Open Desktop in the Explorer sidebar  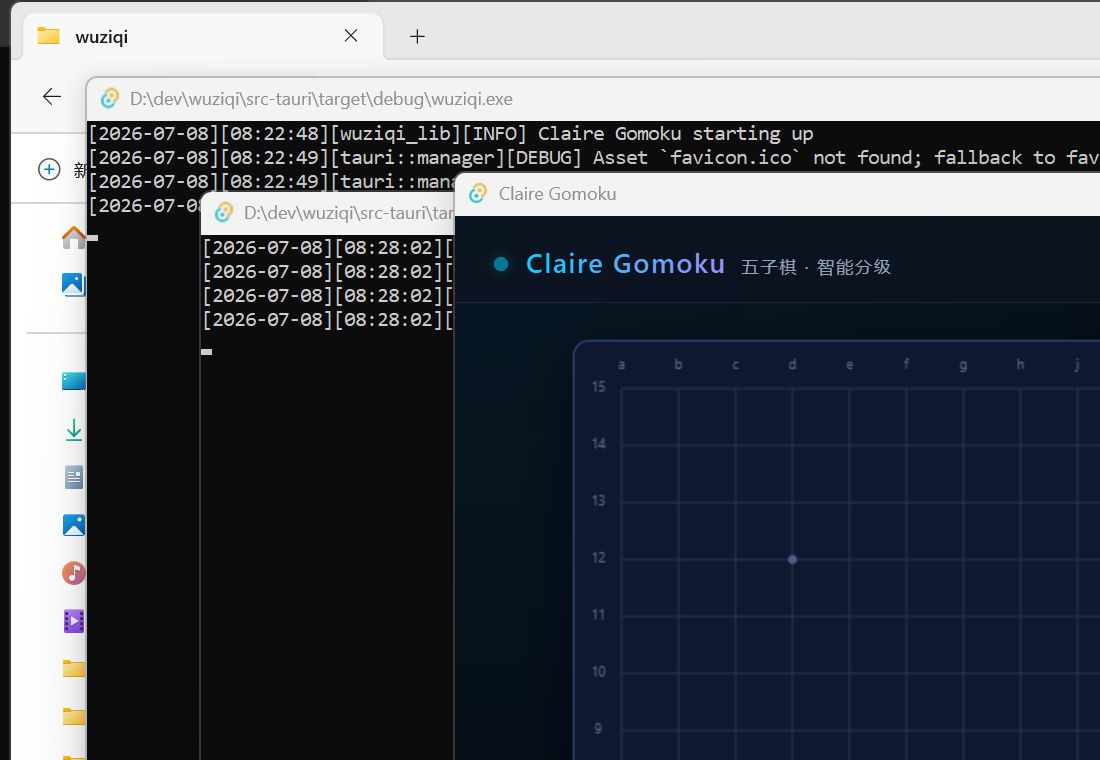[74, 381]
